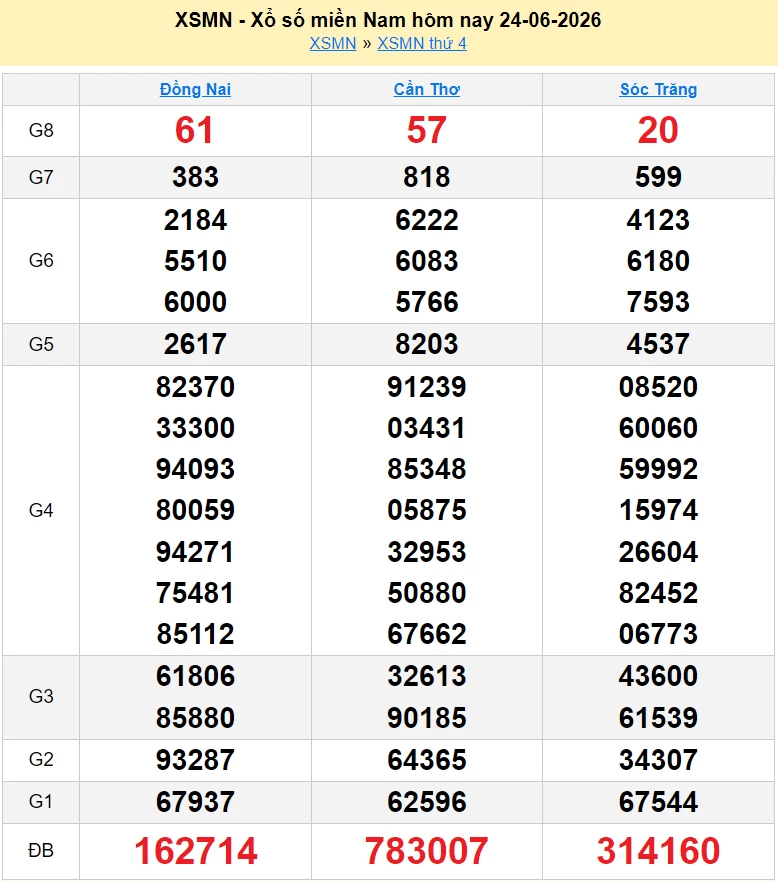Select the ĐB row label
Viewport: 778px width, 882px height.
tap(41, 850)
